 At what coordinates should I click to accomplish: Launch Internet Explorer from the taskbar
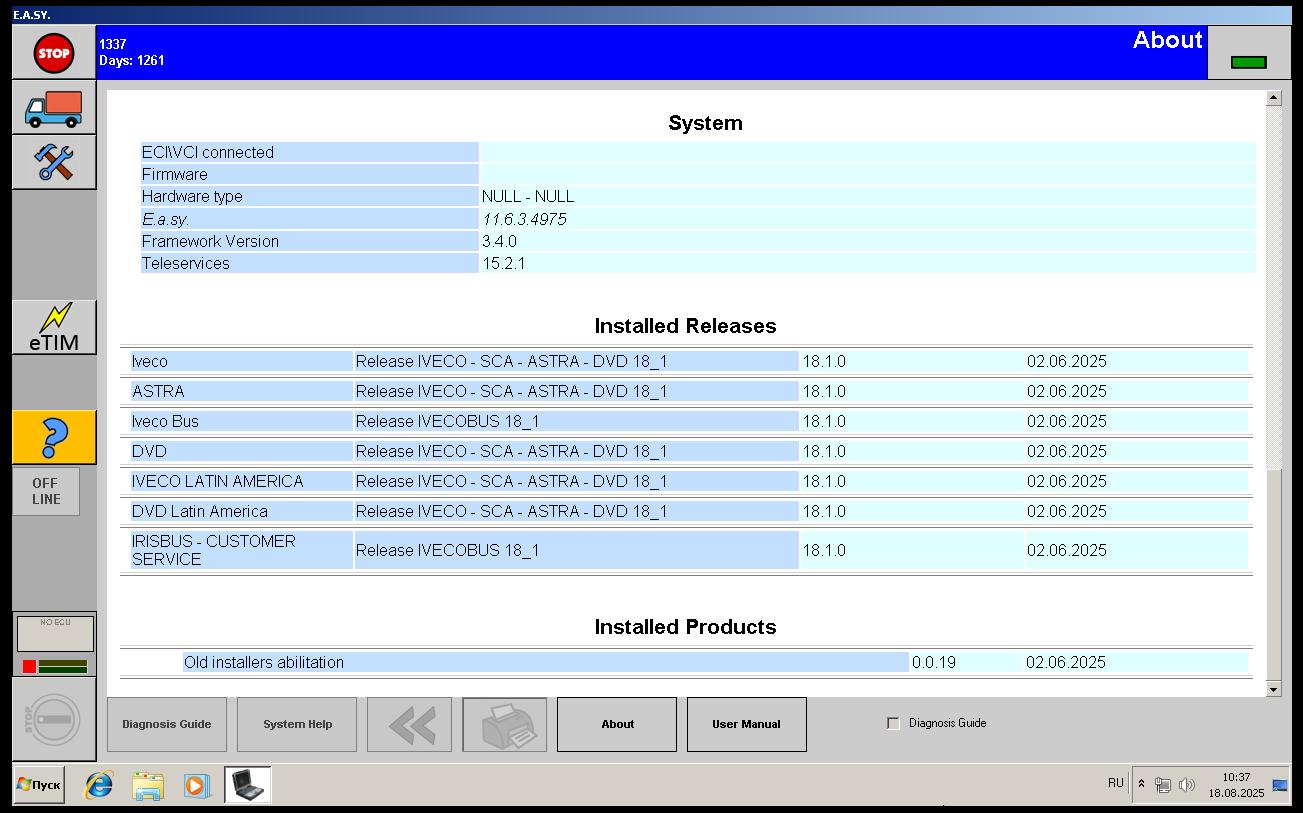(x=98, y=785)
